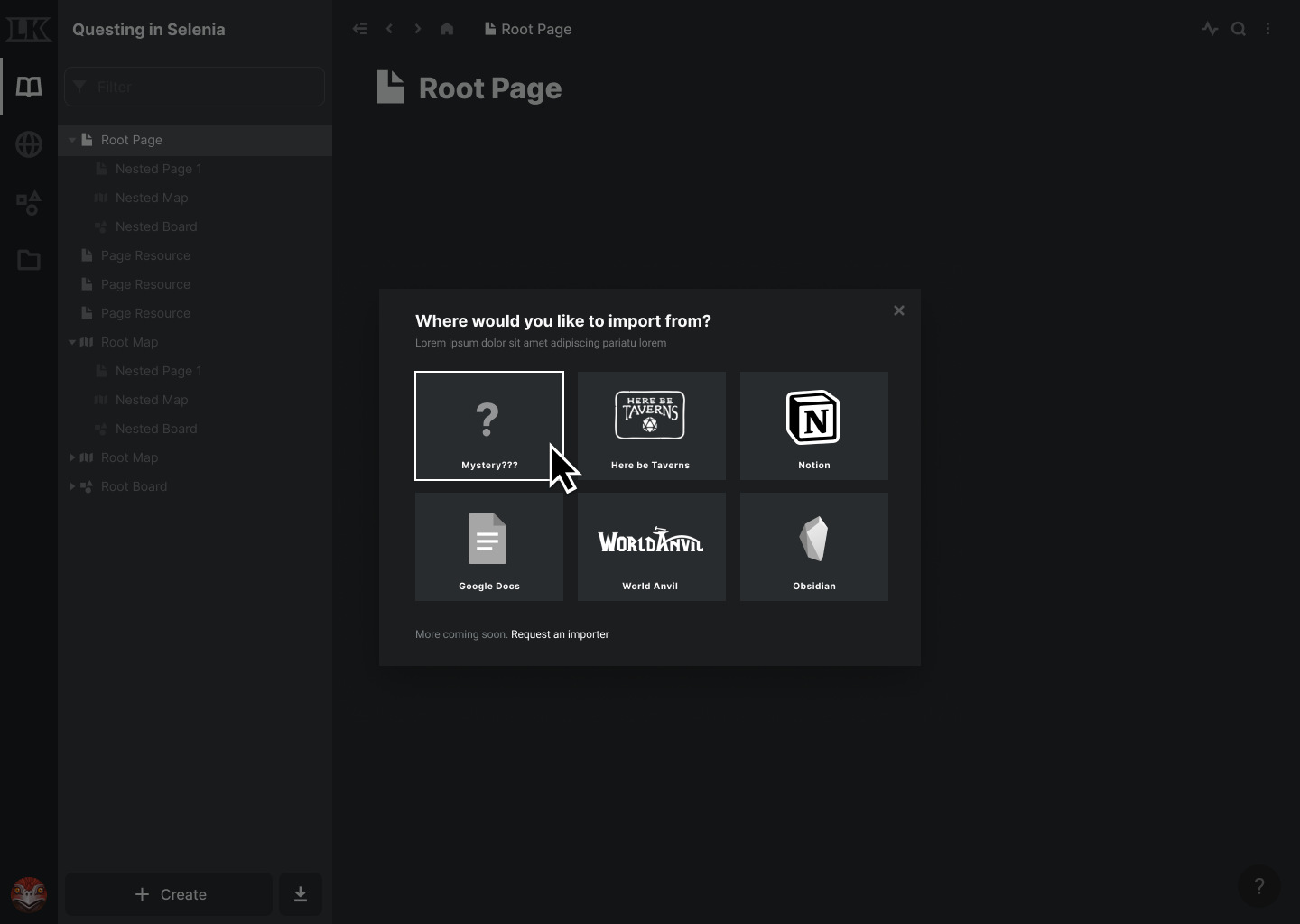
Task: Click the Create button
Action: point(169,894)
